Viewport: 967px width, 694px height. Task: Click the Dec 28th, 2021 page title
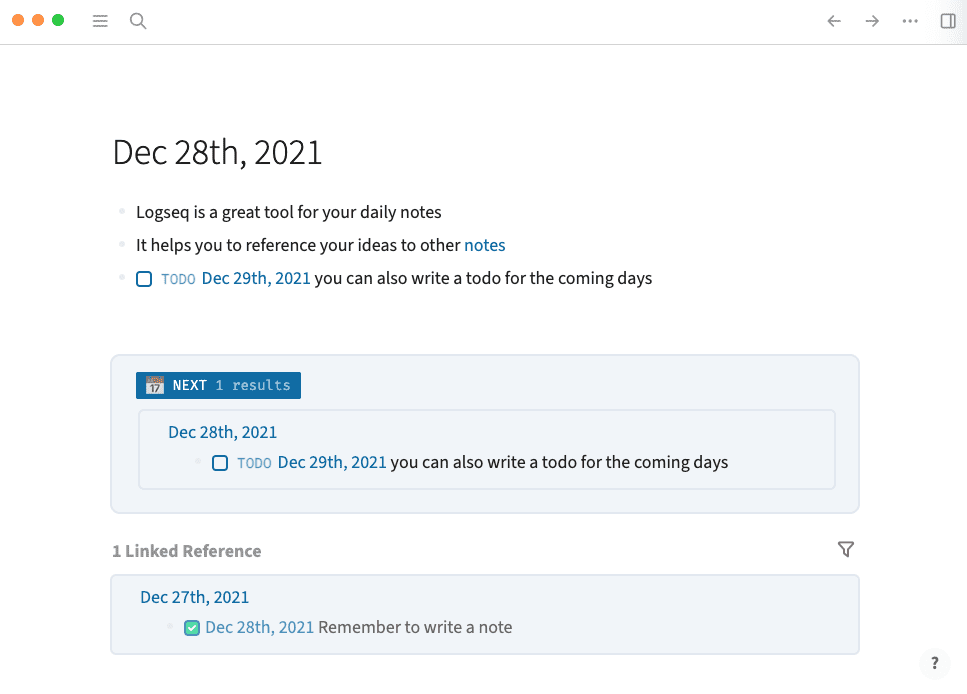217,152
